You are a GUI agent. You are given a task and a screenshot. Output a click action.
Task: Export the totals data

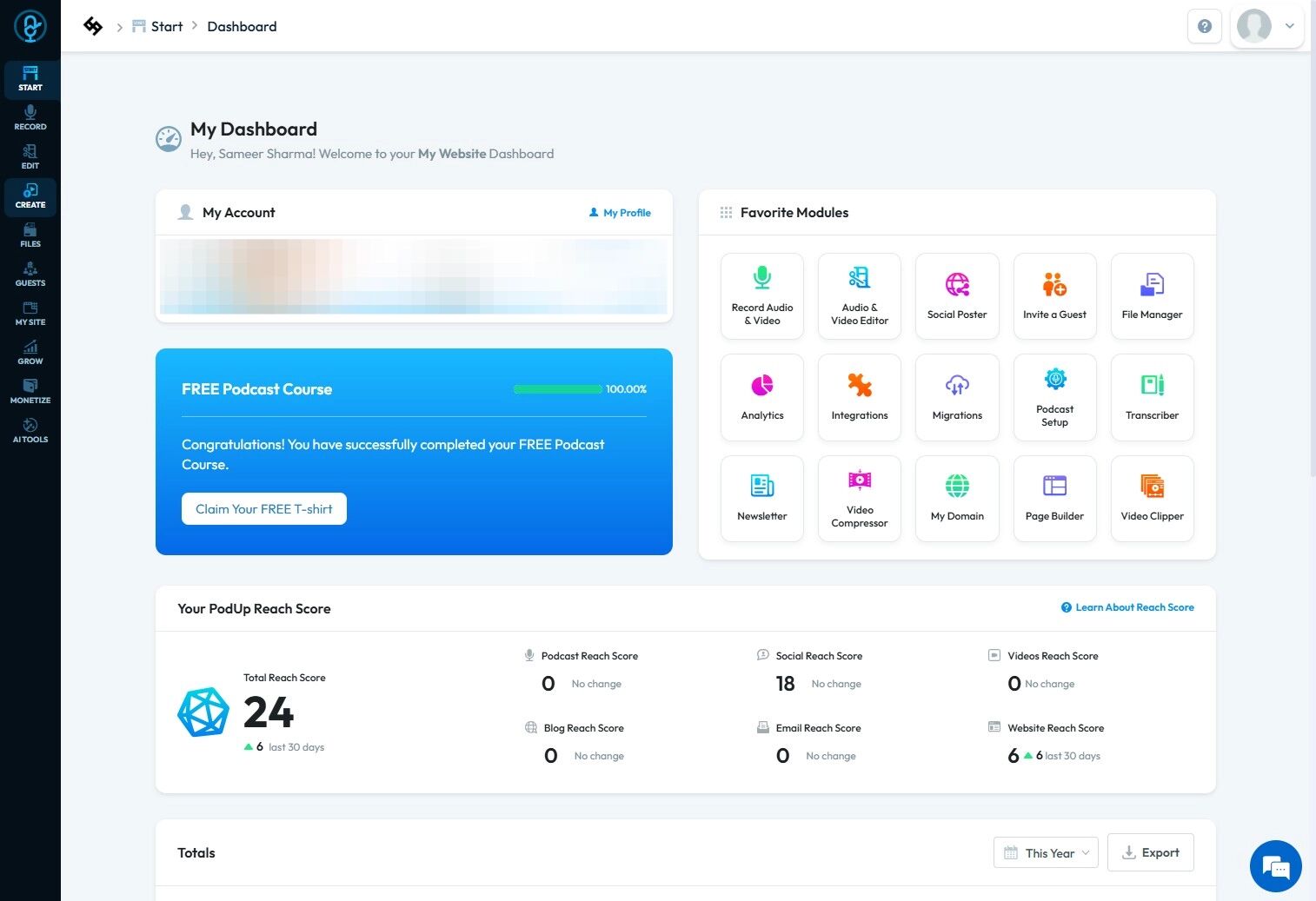[1150, 852]
